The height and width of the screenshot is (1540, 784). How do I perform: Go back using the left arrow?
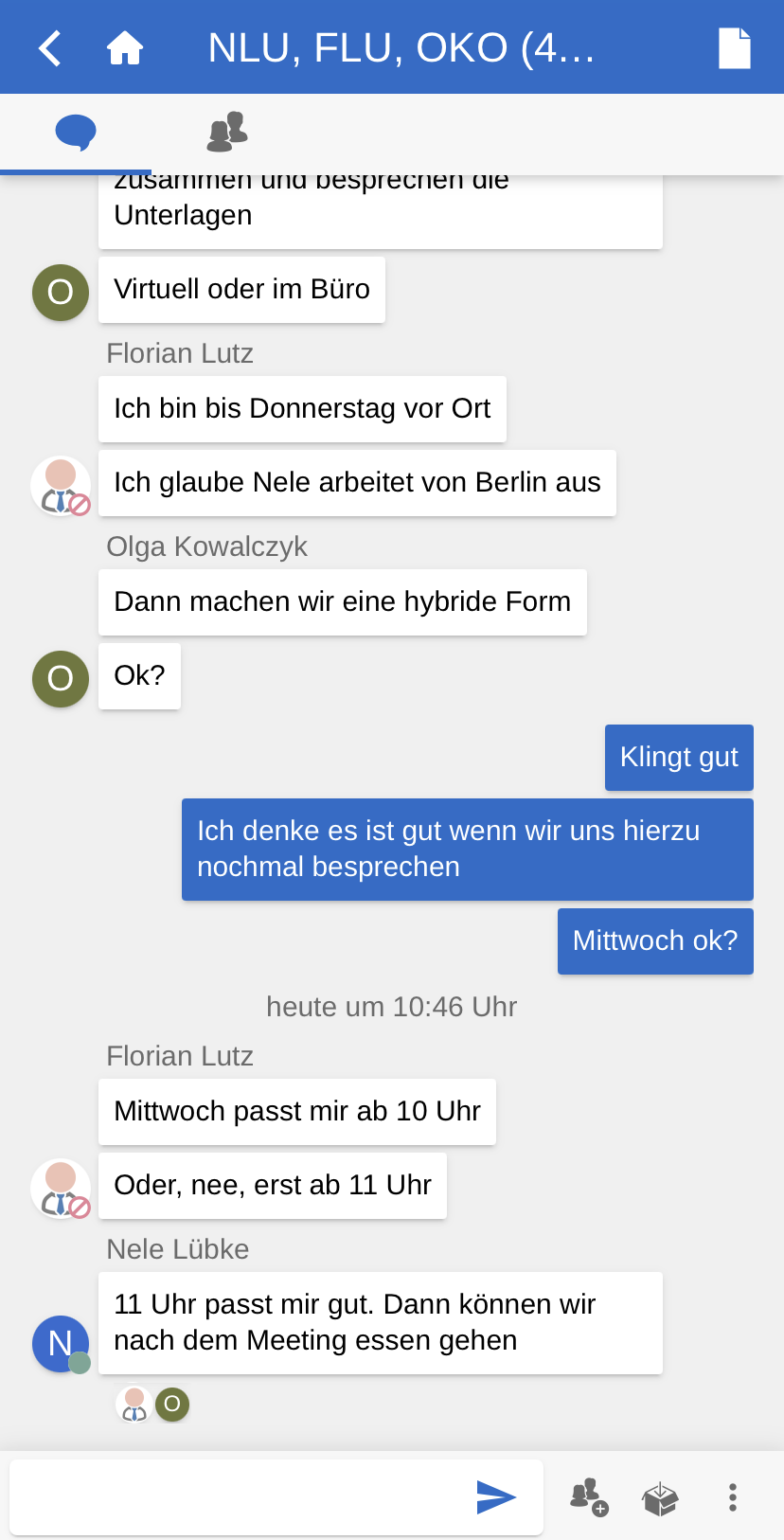(50, 48)
